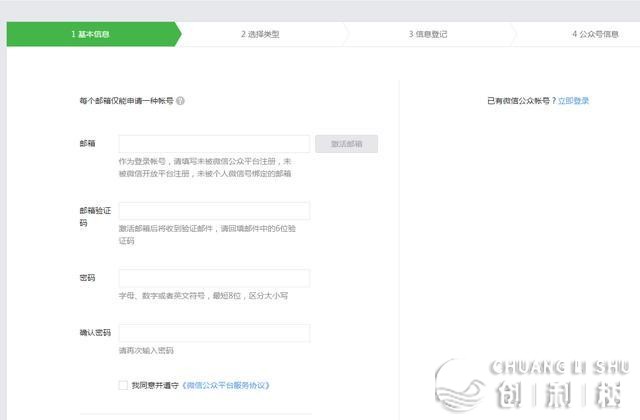Viewport: 640px width, 420px height.
Task: Focus the 邮箱验证码 input field
Action: click(x=214, y=211)
